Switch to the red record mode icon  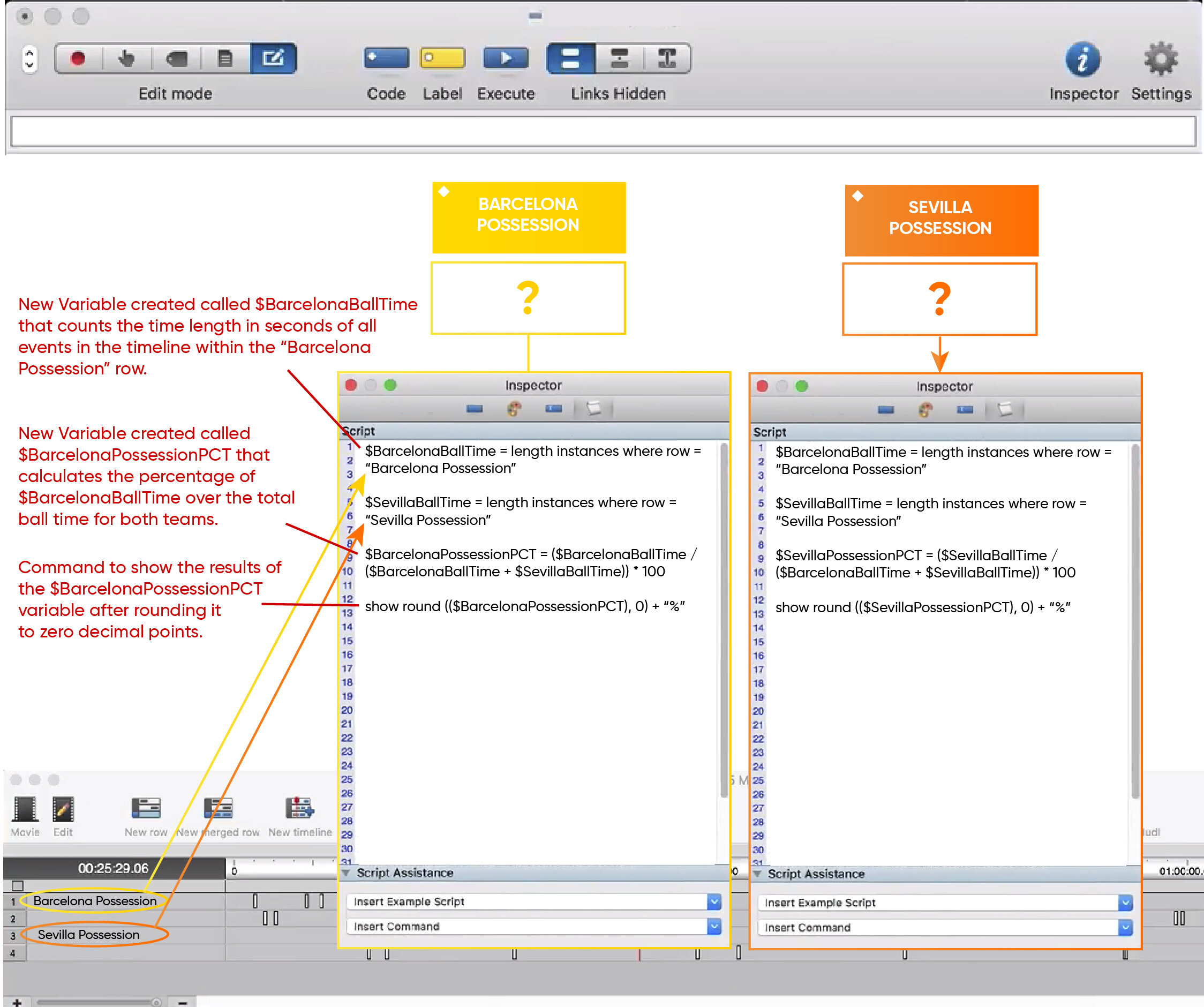click(78, 58)
